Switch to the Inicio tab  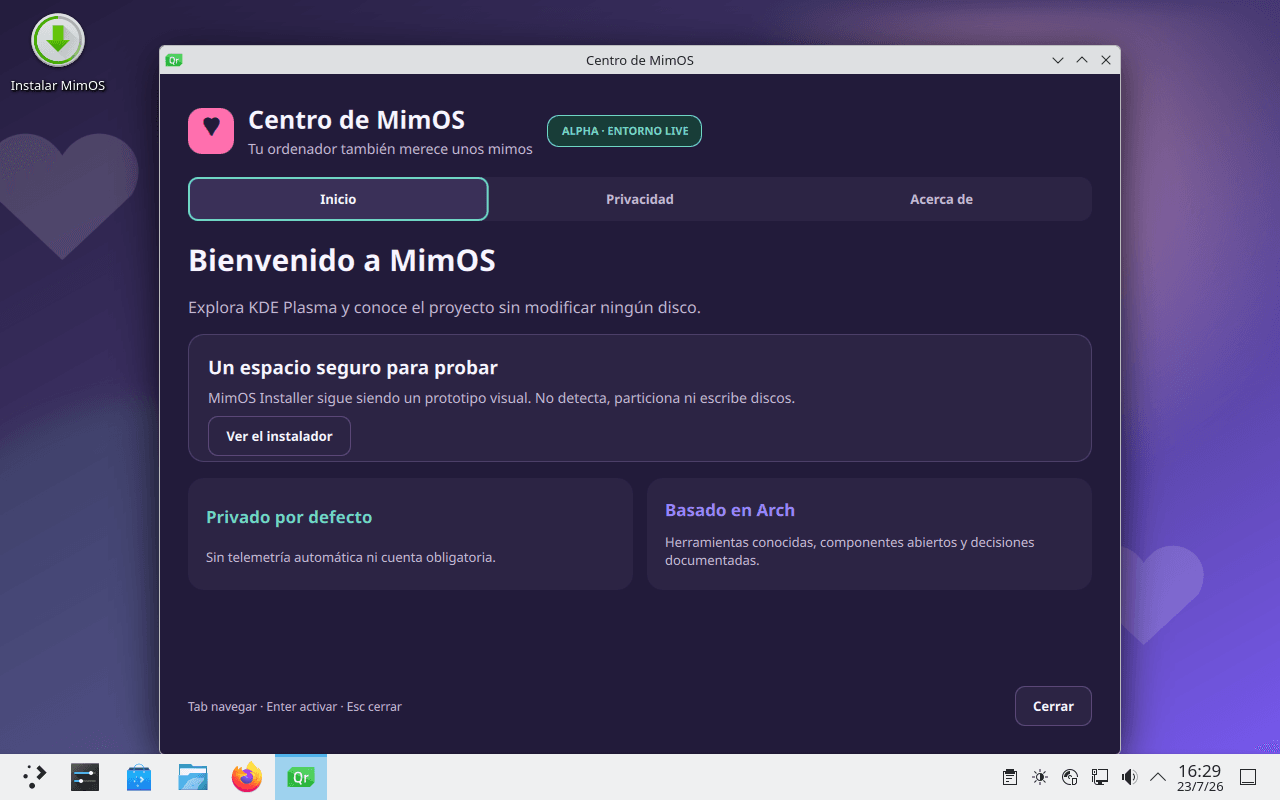tap(338, 199)
